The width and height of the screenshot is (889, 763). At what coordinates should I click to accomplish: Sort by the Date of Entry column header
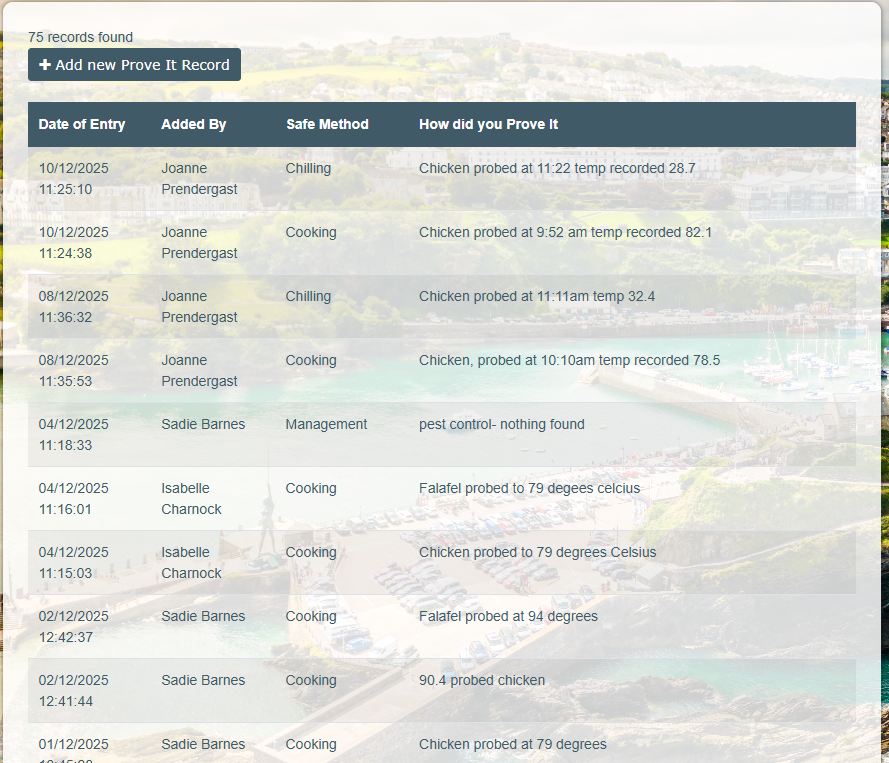pos(82,125)
